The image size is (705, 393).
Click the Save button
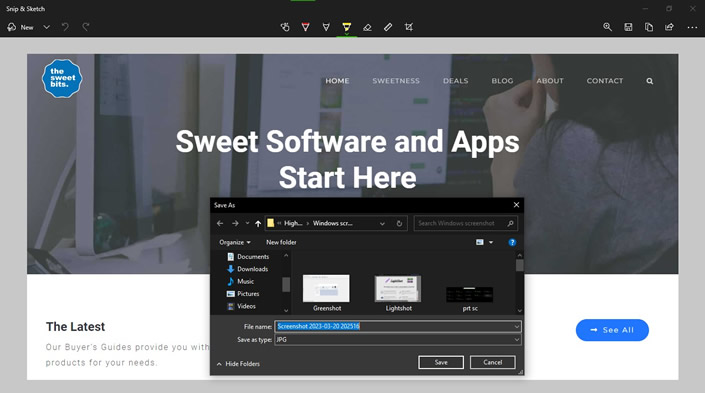coord(441,362)
